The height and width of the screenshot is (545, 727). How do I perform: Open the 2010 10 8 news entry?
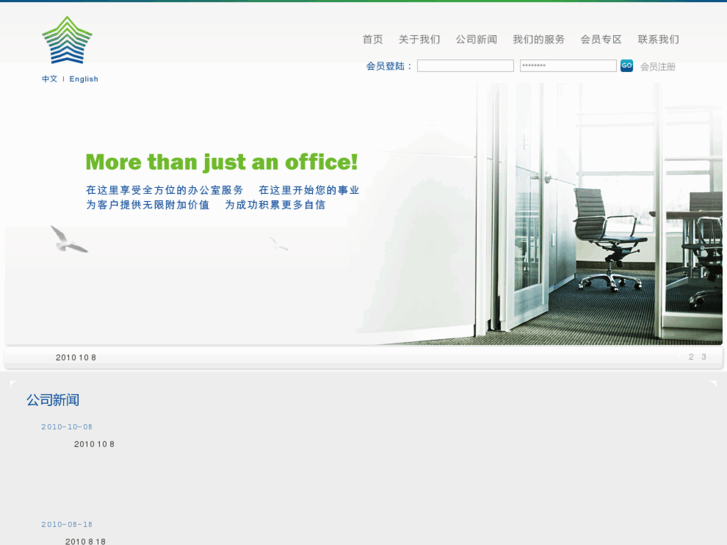[x=94, y=444]
